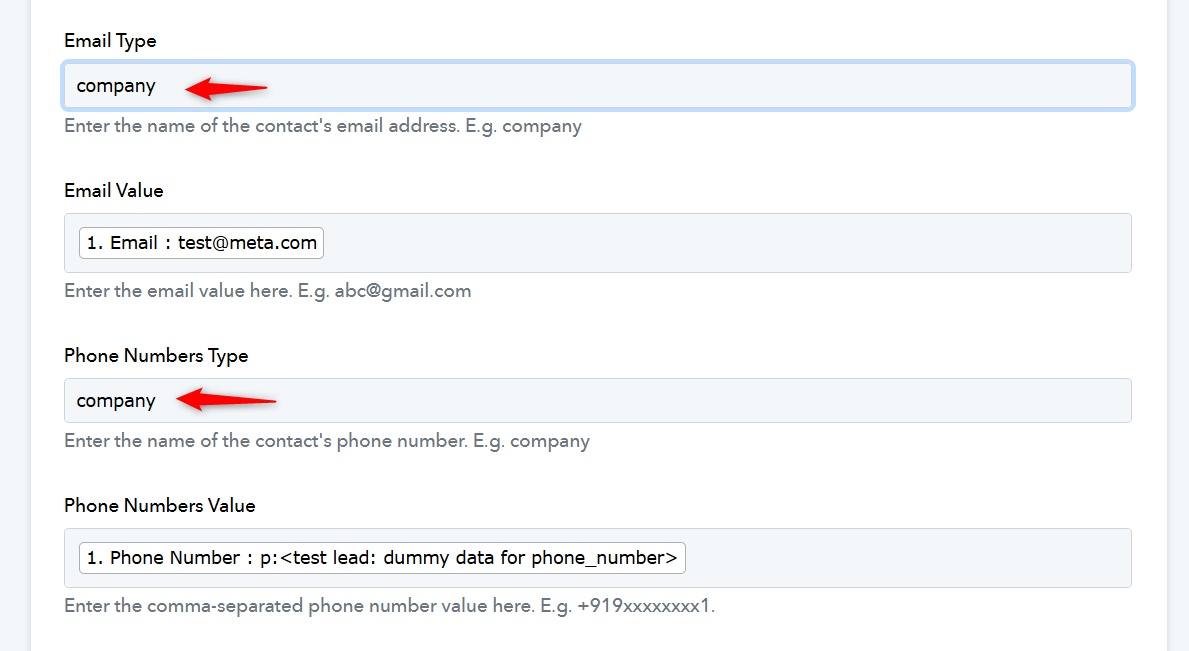This screenshot has width=1189, height=651.
Task: Click into the Phone Numbers Type field
Action: [x=700, y=401]
